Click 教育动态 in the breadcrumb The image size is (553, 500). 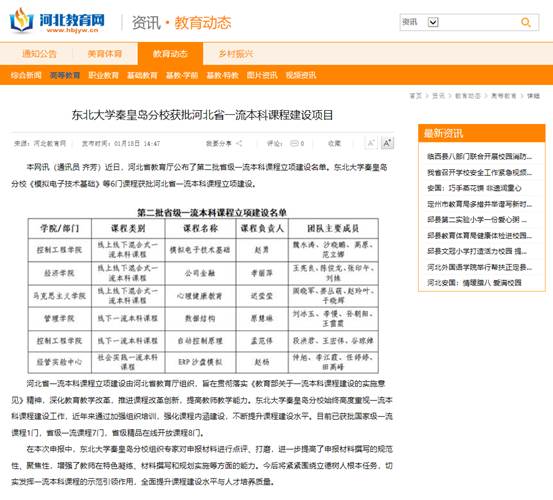[468, 96]
